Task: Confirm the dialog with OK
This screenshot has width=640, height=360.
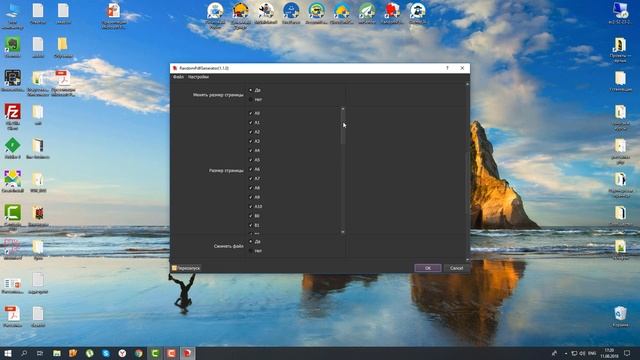Action: [x=428, y=268]
